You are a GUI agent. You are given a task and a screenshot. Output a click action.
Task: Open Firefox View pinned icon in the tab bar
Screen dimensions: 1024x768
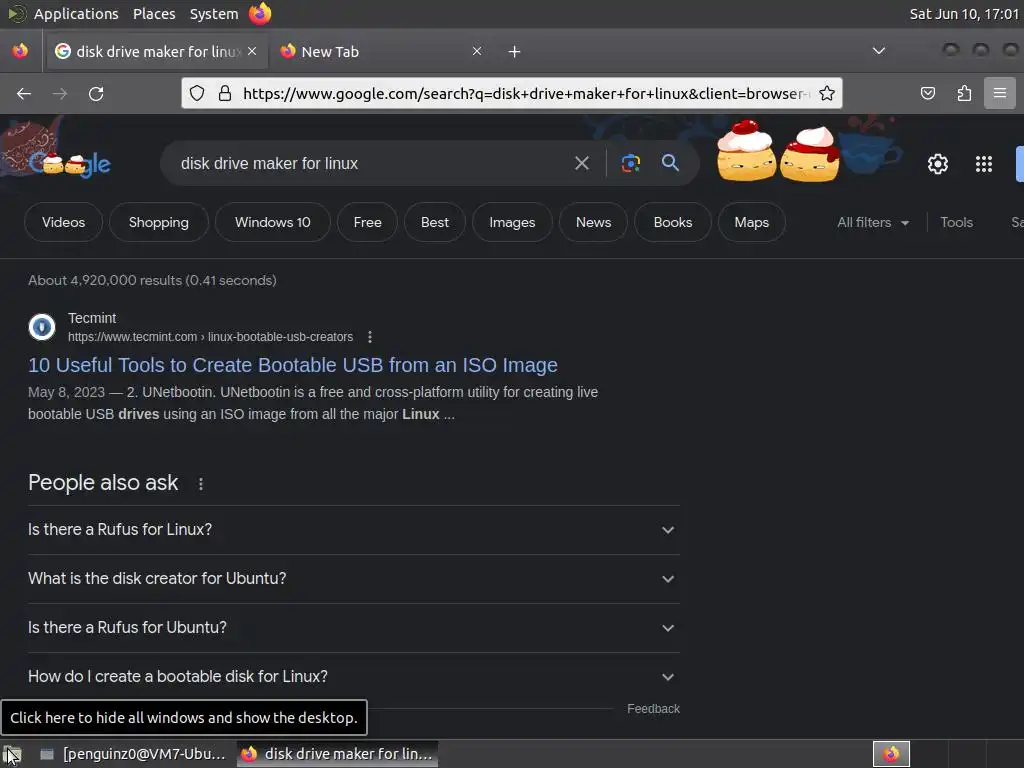[20, 51]
